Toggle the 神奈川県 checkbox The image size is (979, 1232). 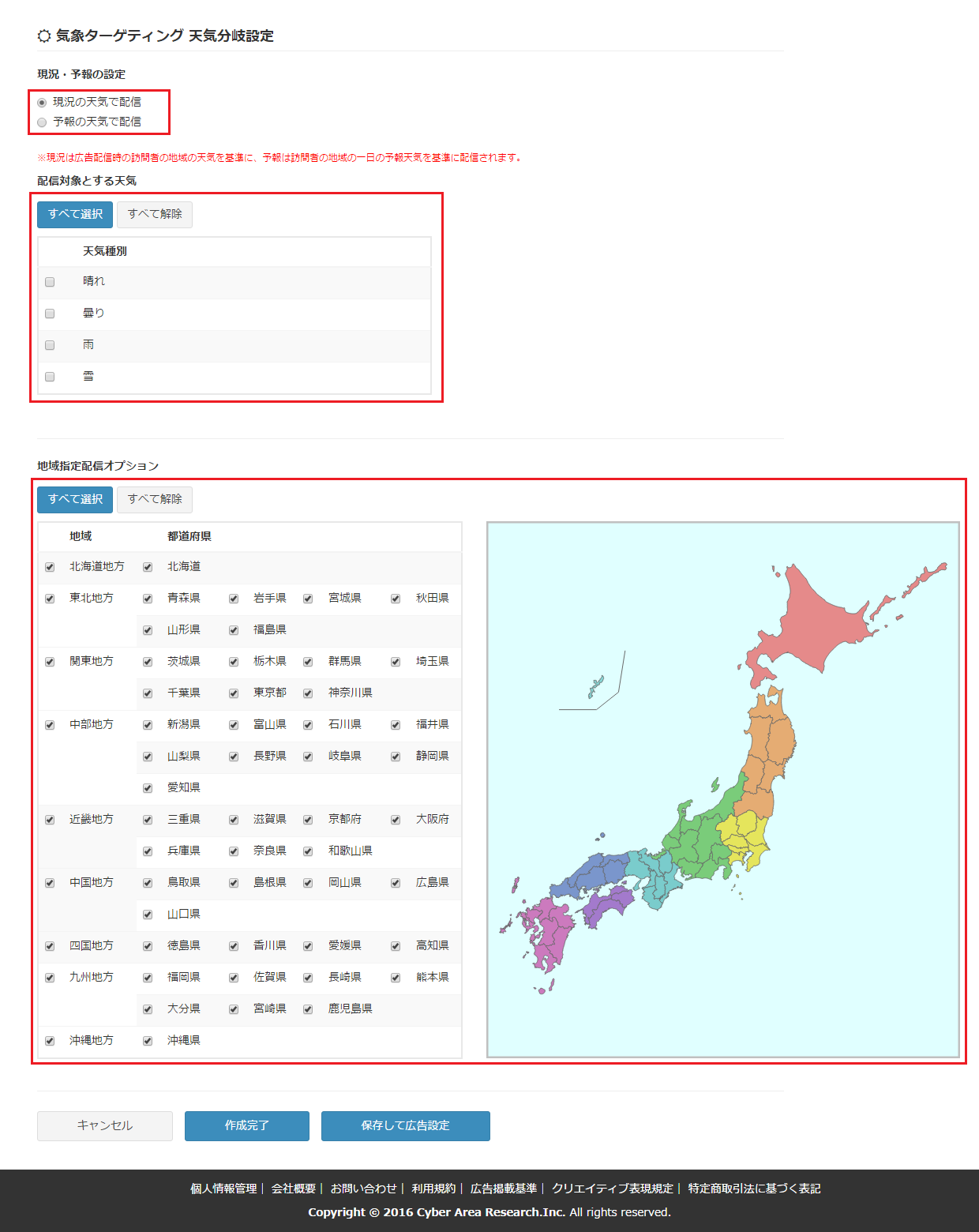click(x=308, y=693)
